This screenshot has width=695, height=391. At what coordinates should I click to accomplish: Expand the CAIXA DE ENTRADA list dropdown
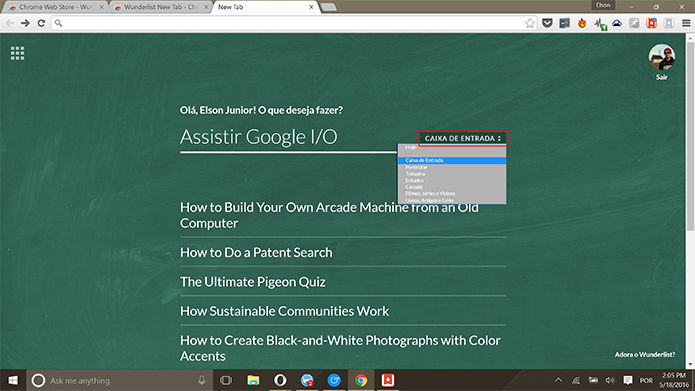[463, 138]
